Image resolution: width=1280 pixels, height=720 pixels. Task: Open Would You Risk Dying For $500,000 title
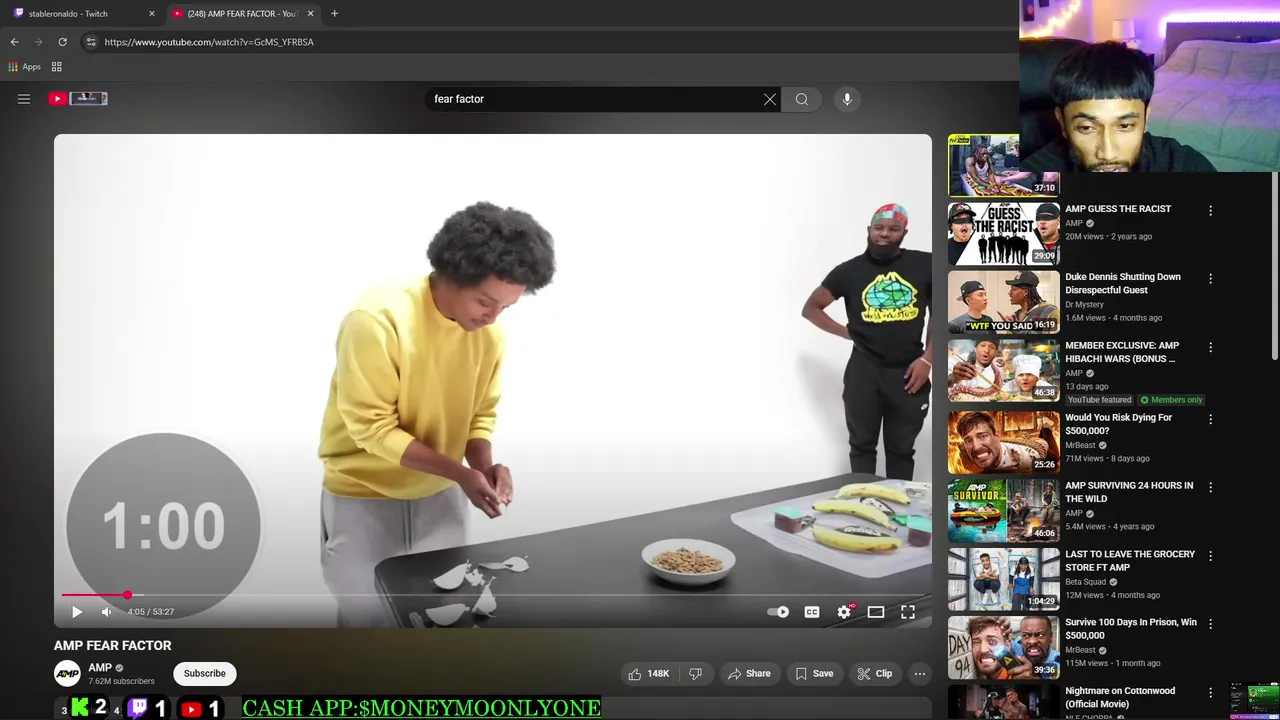(x=1118, y=424)
